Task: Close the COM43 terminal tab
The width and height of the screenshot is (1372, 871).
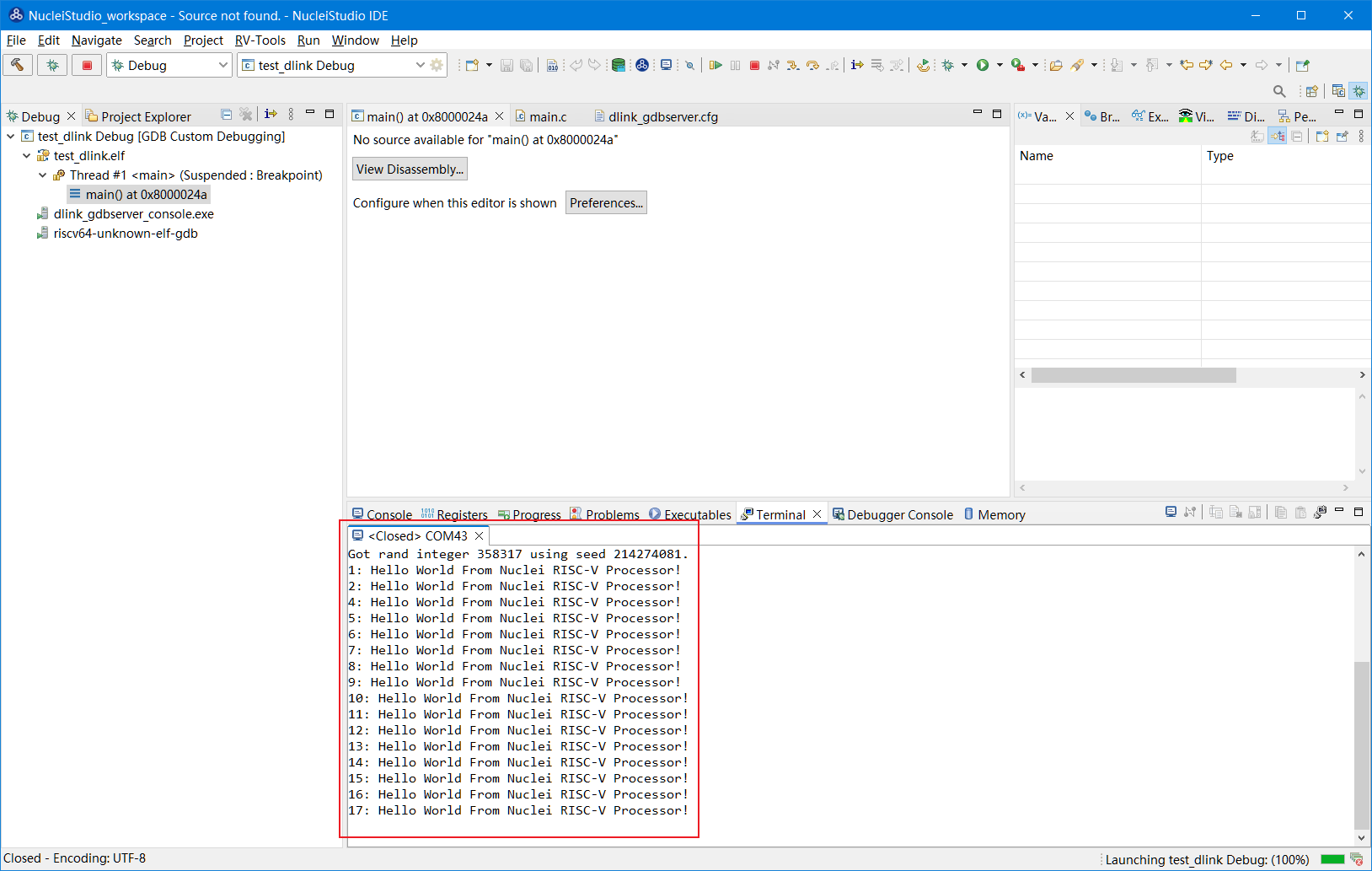Action: (x=479, y=536)
